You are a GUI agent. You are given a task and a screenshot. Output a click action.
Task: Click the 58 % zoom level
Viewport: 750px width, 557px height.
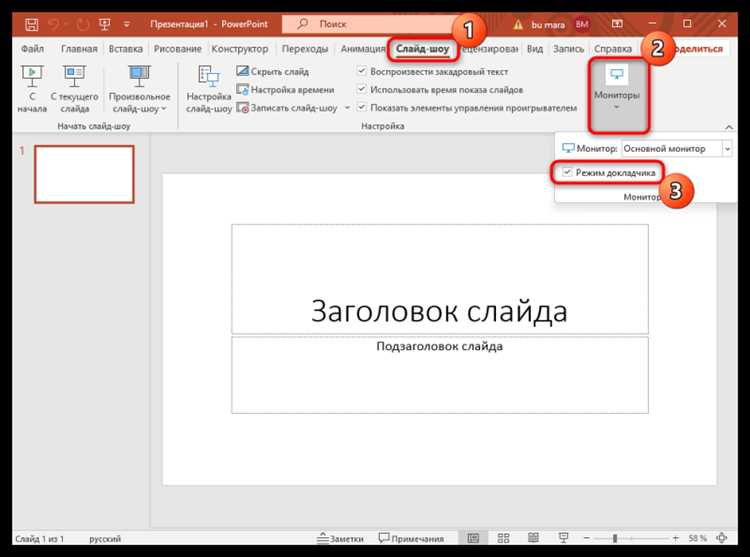pos(697,538)
